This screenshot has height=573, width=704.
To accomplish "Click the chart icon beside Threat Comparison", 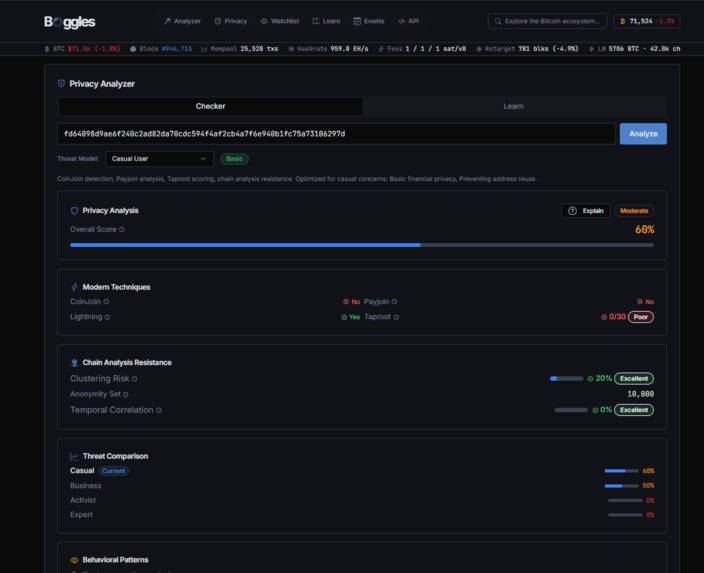I will 75,456.
